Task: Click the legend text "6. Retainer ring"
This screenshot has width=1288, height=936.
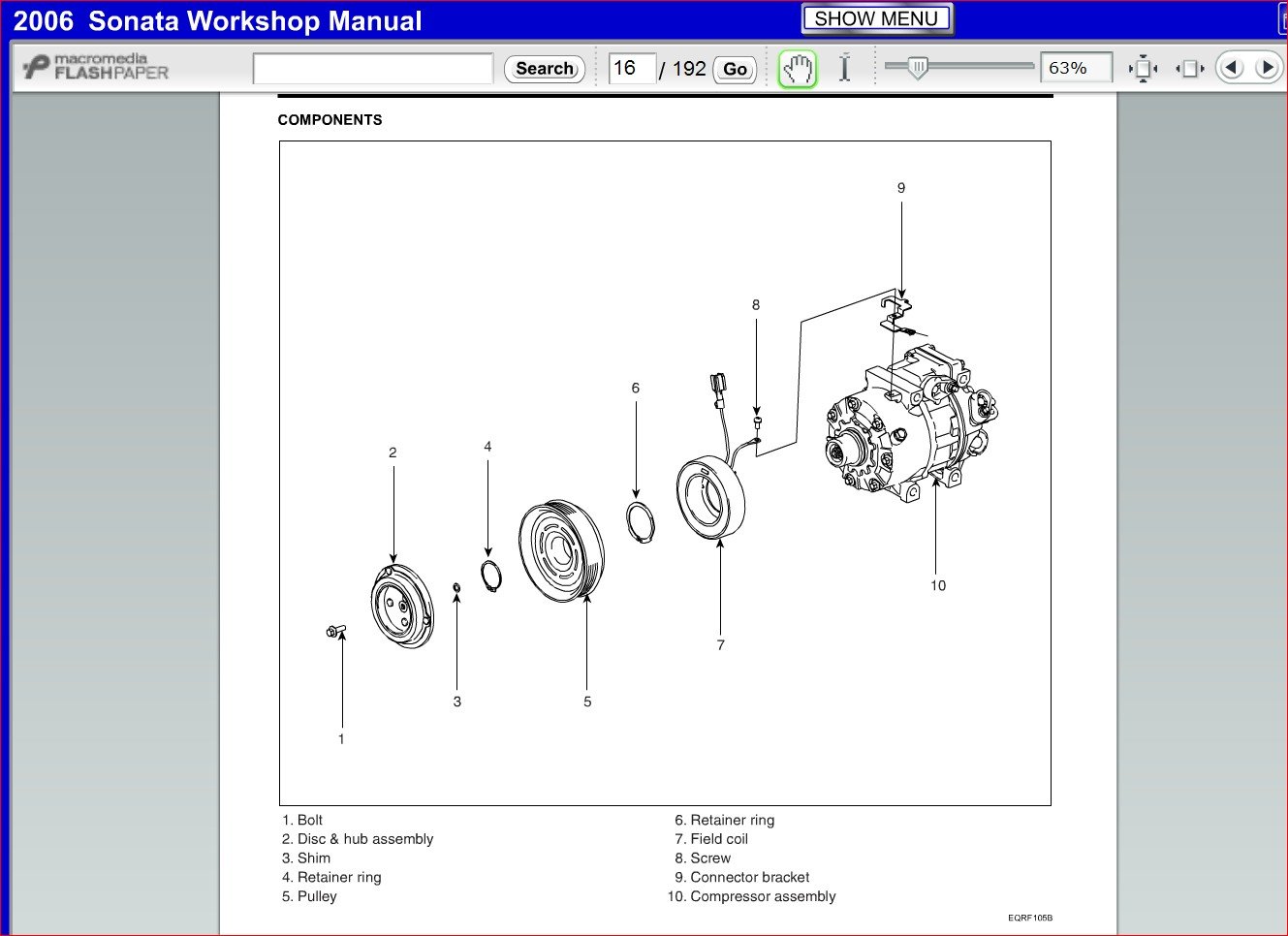Action: coord(725,820)
